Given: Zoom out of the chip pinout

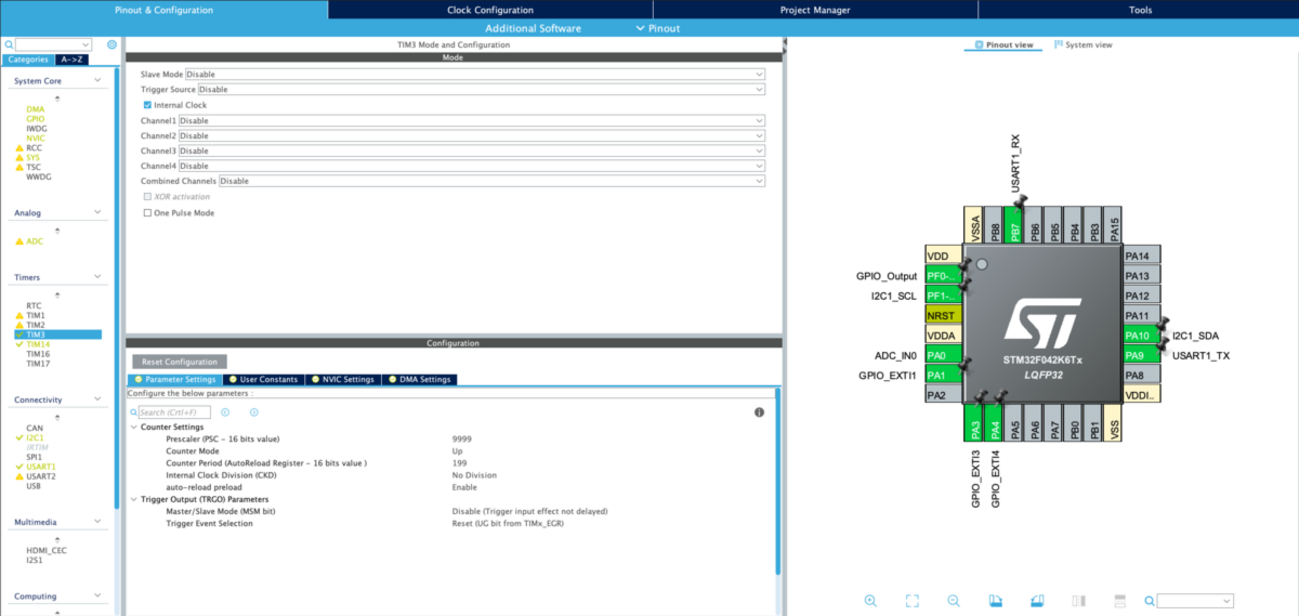Looking at the screenshot, I should [x=953, y=601].
